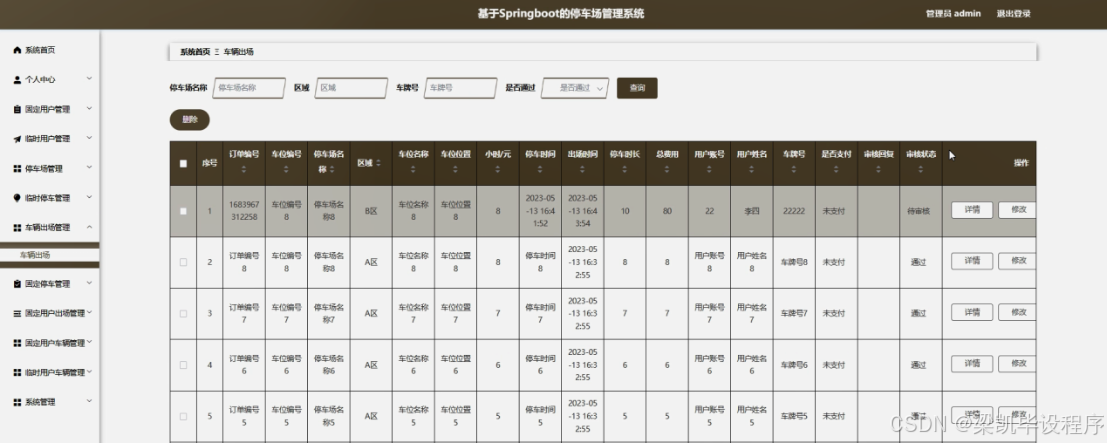1108x444 pixels.
Task: Expand 固定停车管理 using its chevron
Action: (89, 284)
